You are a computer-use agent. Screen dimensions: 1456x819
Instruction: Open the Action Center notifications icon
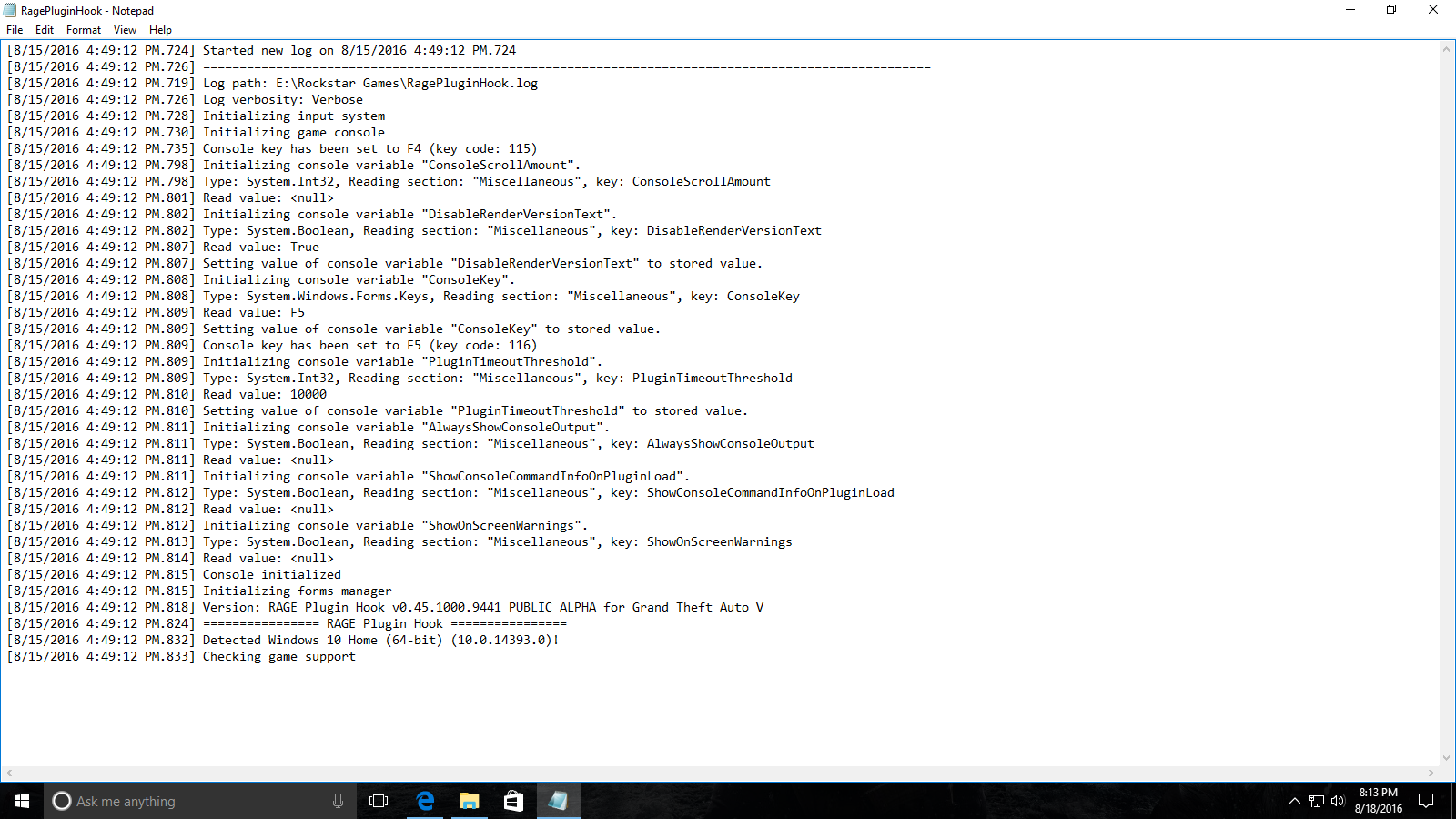click(1426, 801)
